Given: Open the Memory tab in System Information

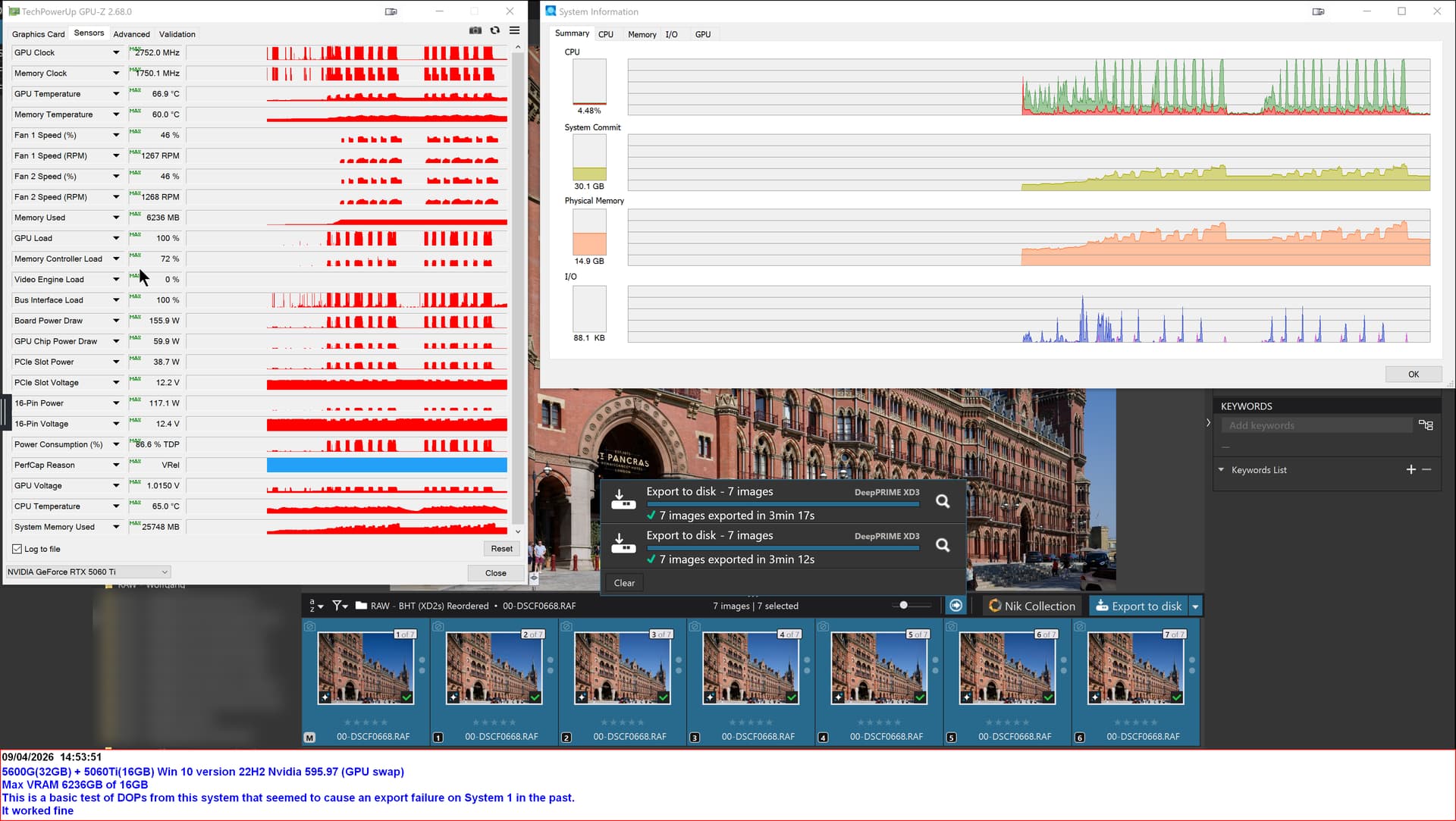Looking at the screenshot, I should [x=642, y=34].
